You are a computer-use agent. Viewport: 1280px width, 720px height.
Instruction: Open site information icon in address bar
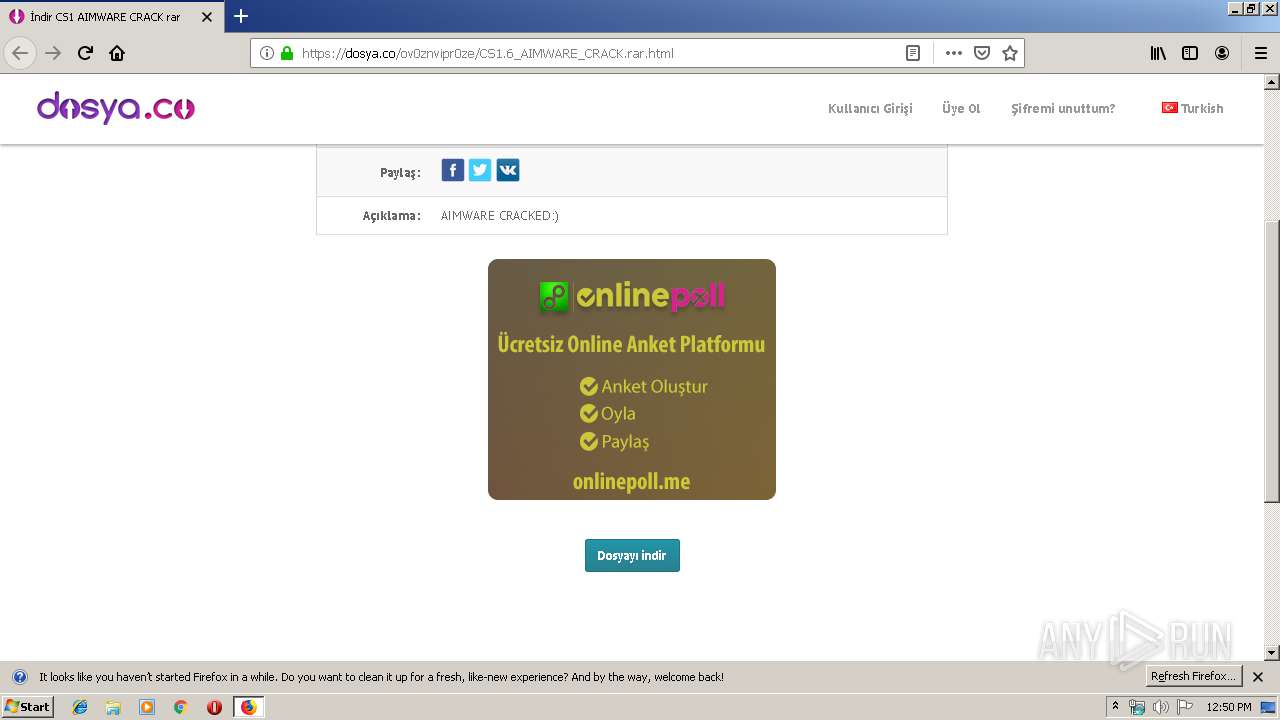(x=267, y=53)
